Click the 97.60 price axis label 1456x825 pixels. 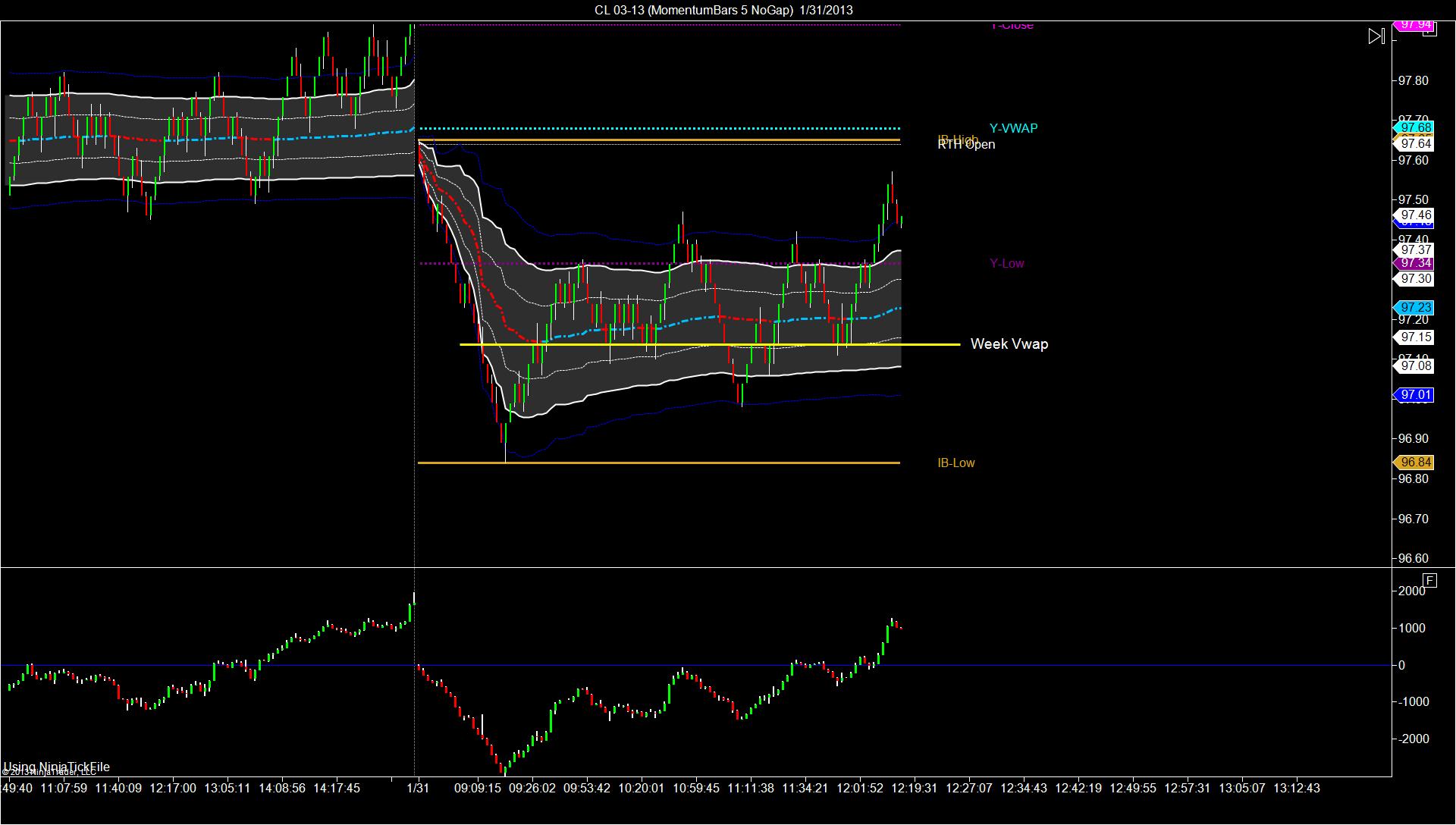[x=1414, y=161]
